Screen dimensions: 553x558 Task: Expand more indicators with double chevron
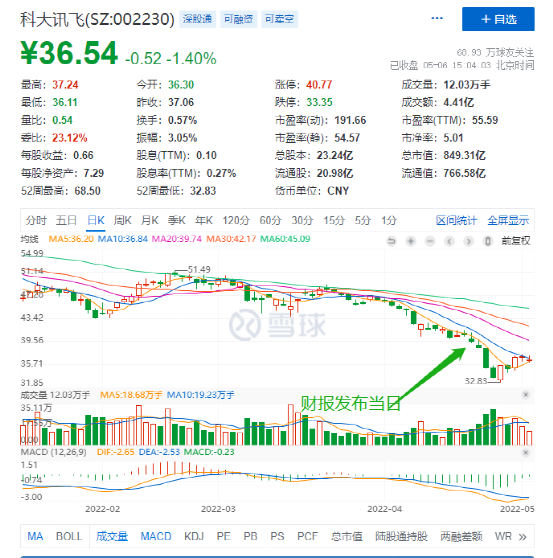click(522, 537)
